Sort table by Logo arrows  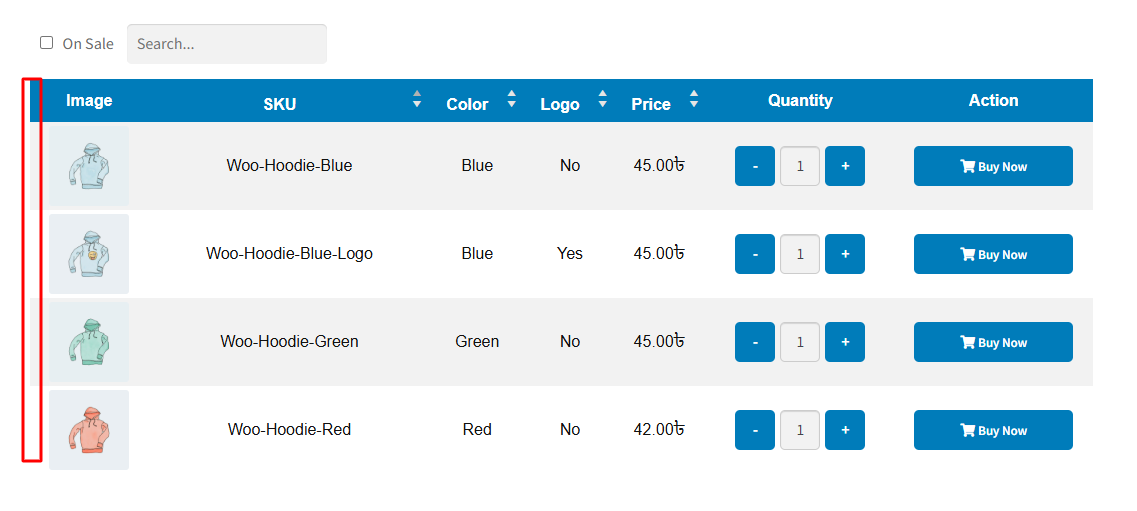tap(602, 99)
